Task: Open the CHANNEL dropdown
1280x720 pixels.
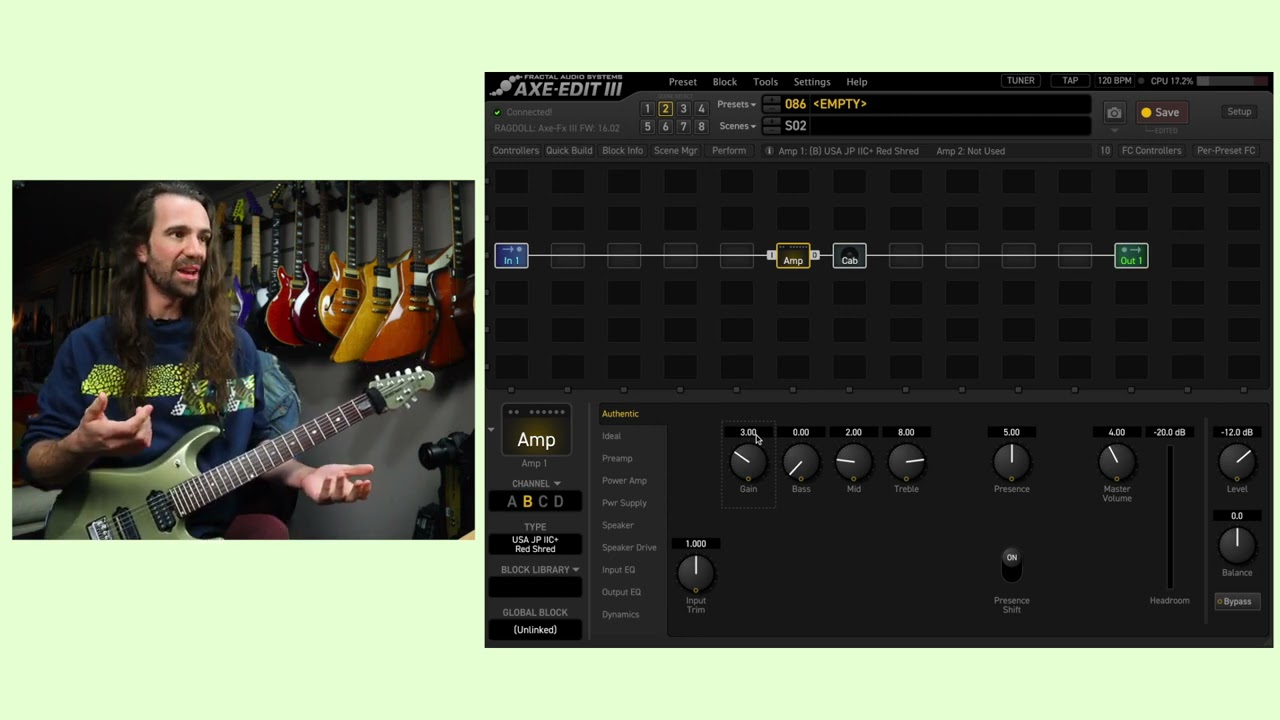Action: [x=536, y=484]
